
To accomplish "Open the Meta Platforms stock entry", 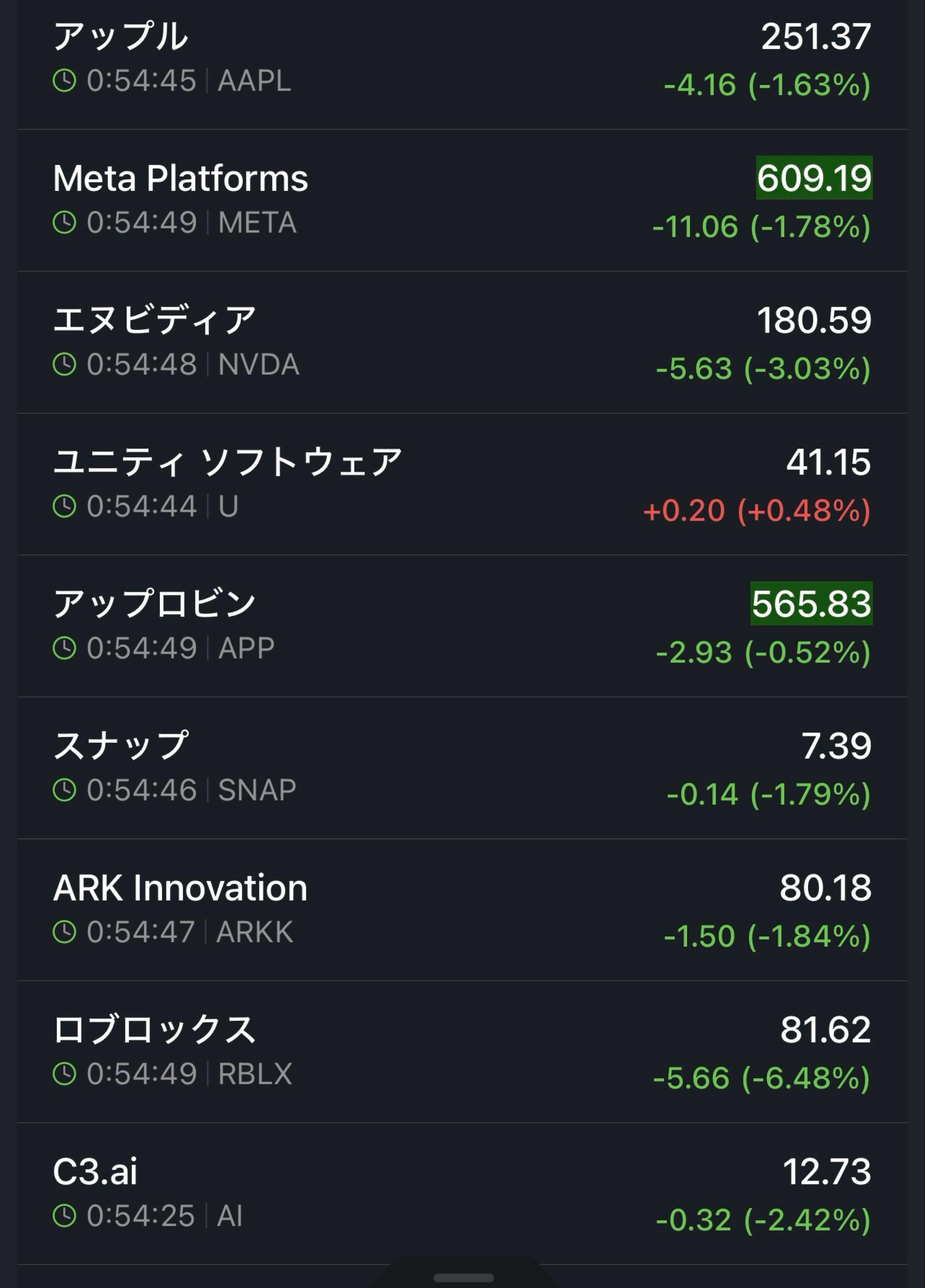I will coord(180,178).
